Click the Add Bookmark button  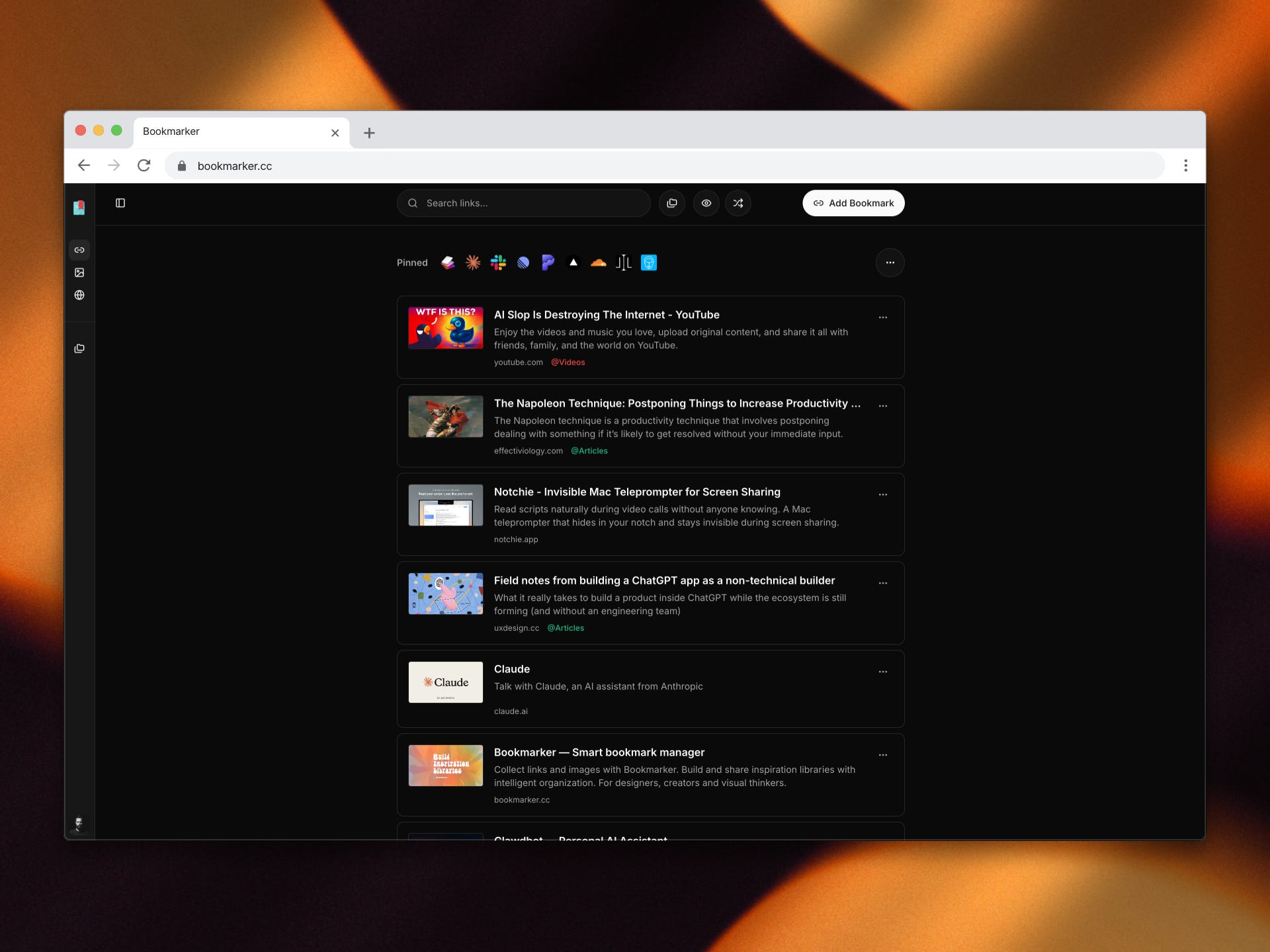[x=853, y=203]
